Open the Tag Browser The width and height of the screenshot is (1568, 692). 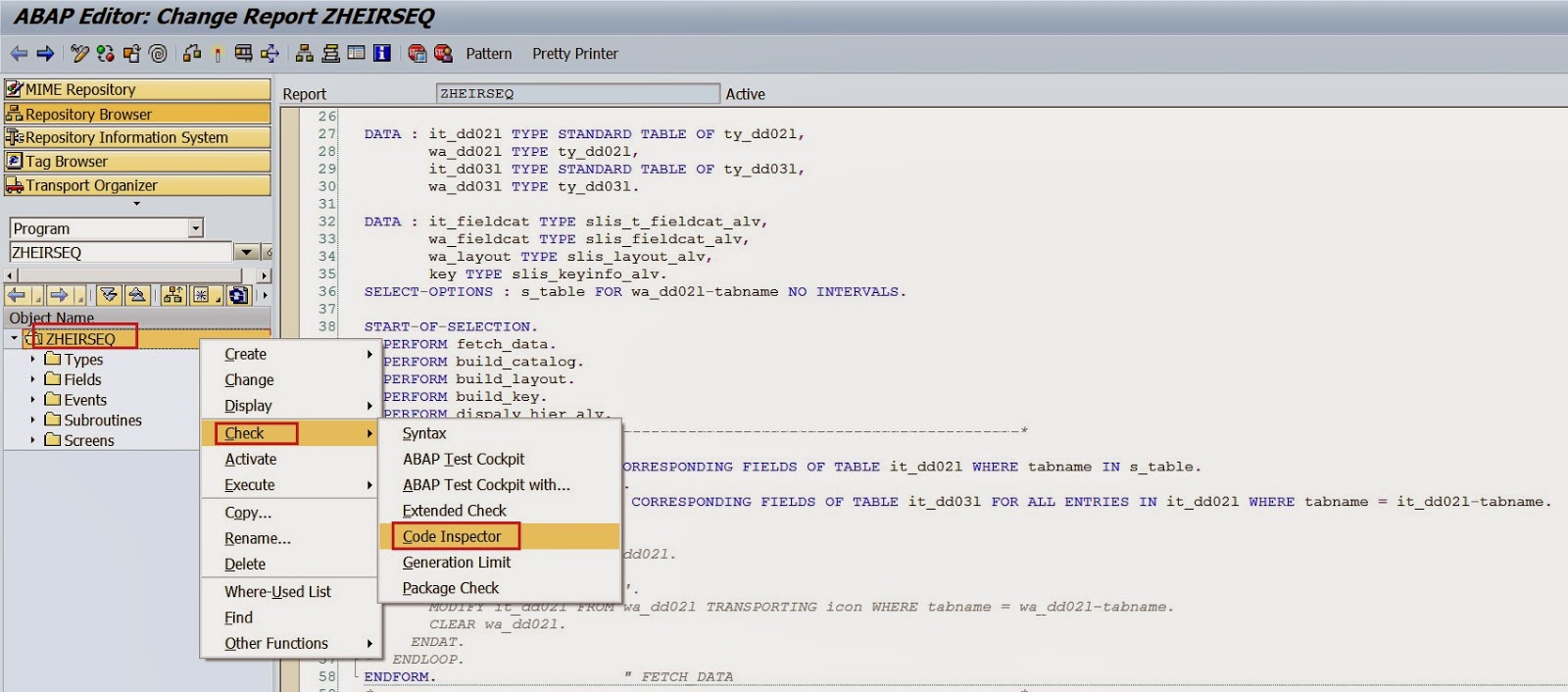click(137, 162)
